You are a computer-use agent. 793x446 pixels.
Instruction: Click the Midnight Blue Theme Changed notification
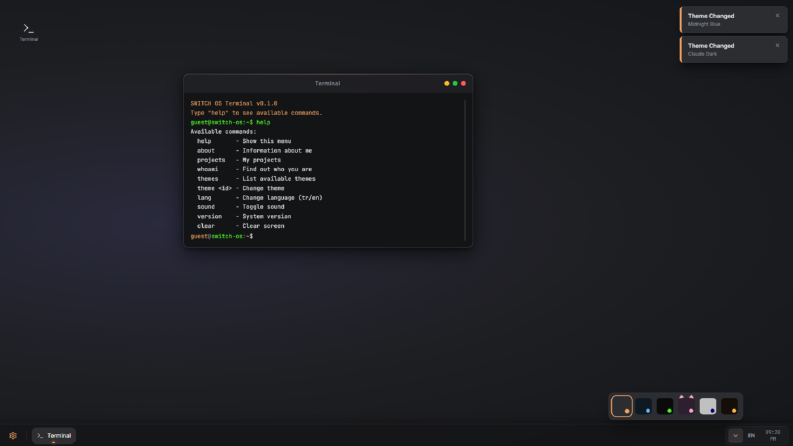[733, 20]
